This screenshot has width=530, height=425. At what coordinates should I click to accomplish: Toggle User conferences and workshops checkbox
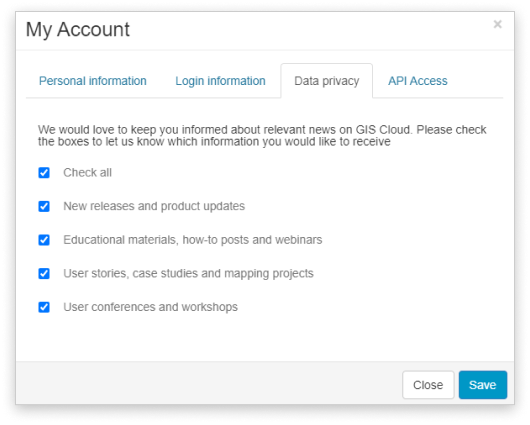[x=44, y=307]
